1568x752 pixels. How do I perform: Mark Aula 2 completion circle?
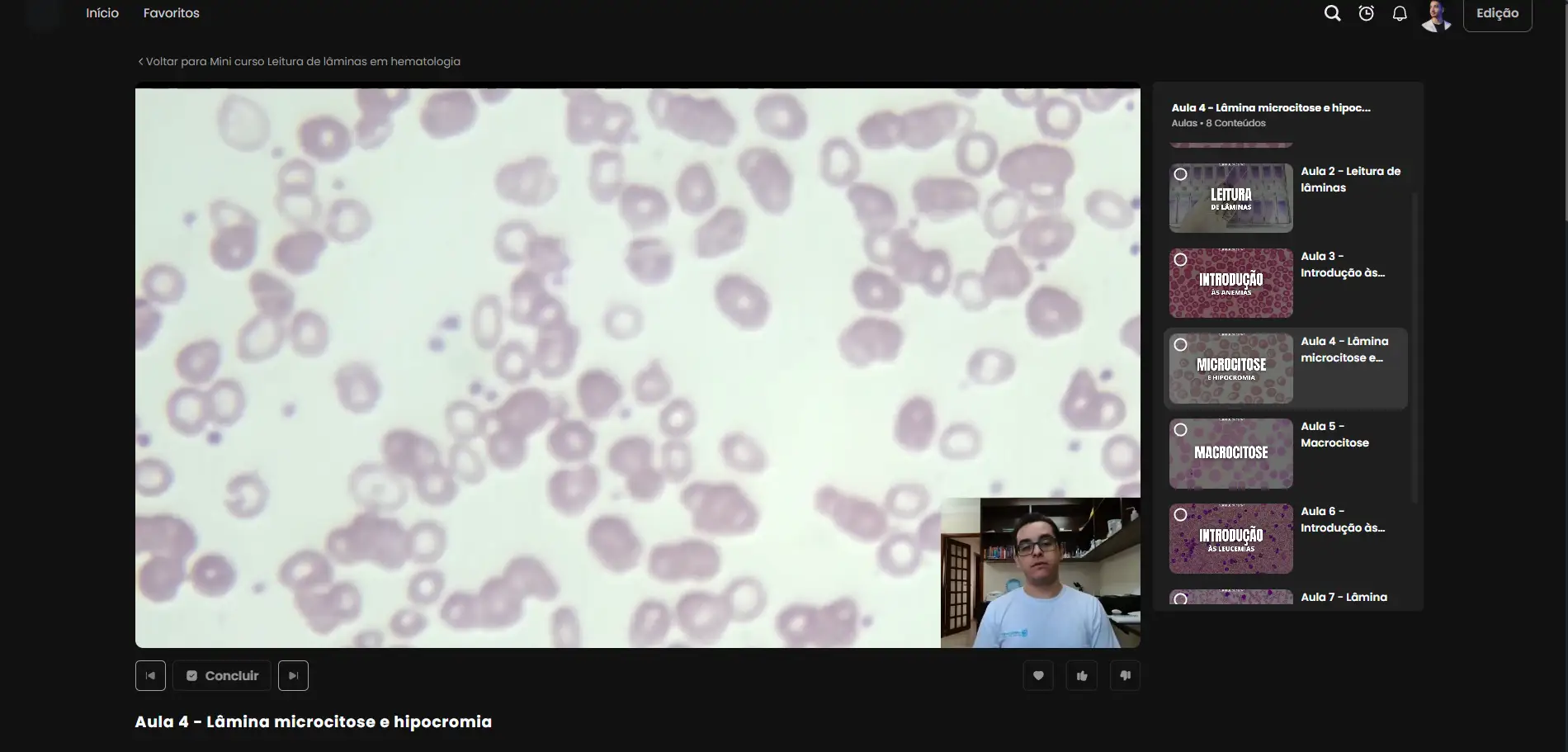(1181, 174)
